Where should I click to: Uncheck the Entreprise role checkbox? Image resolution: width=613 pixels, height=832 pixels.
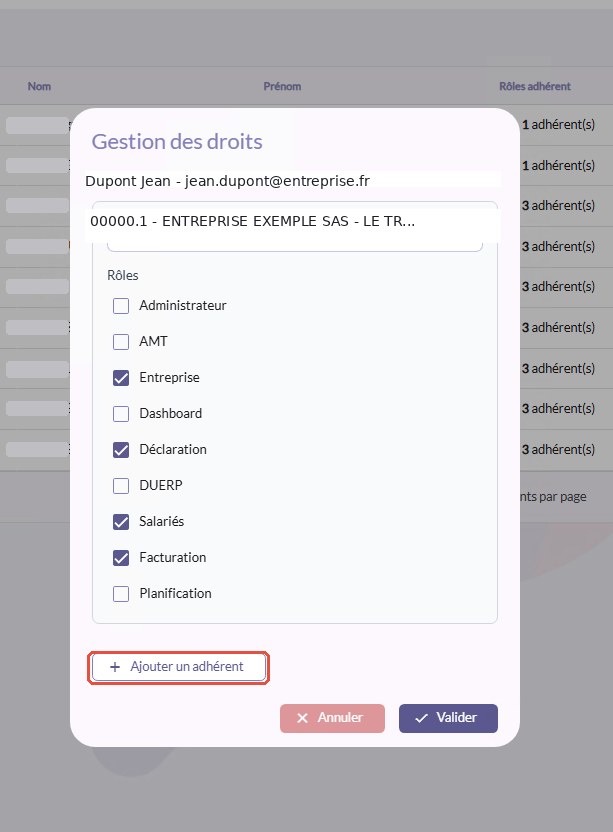click(121, 378)
